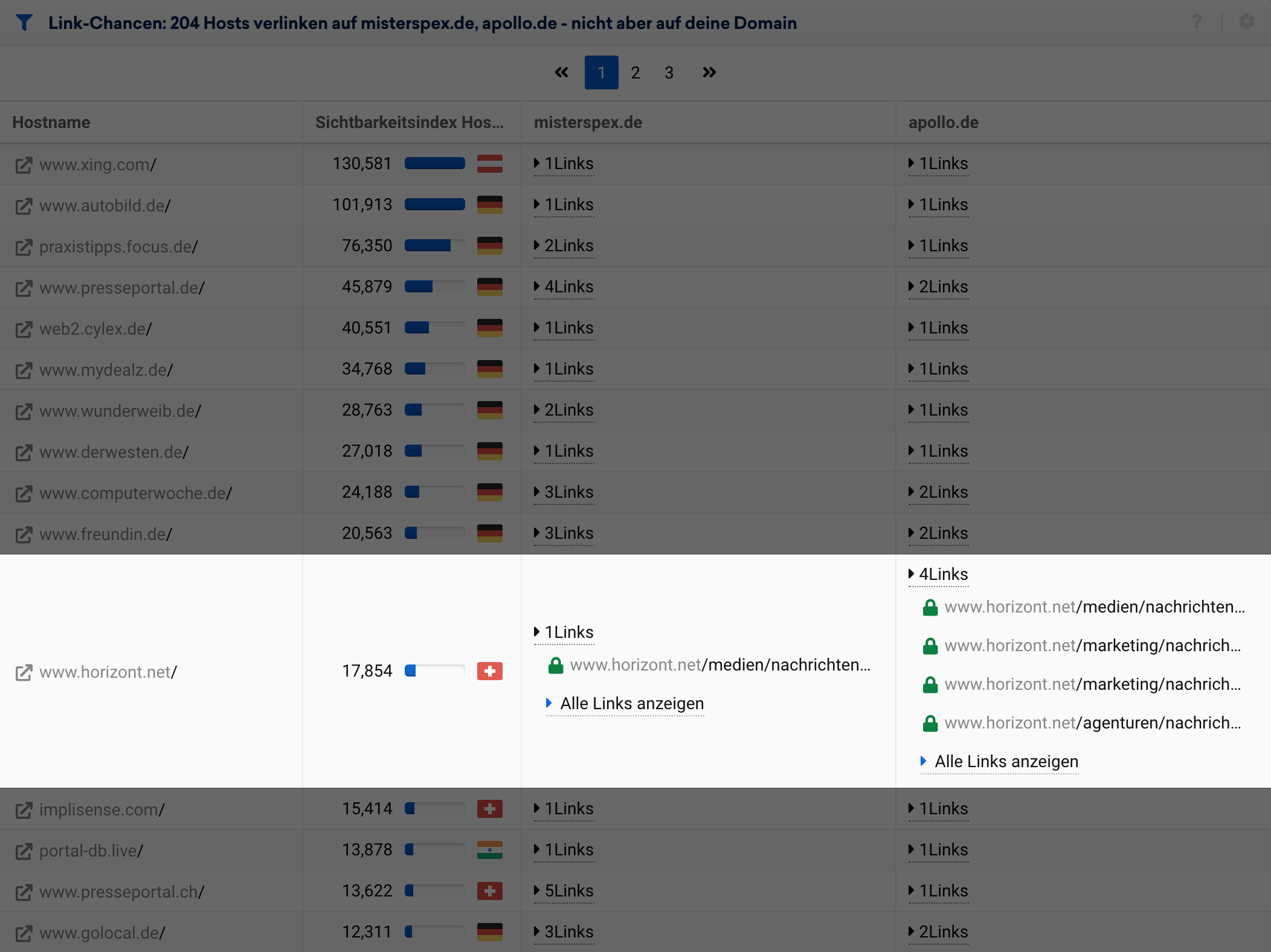Click the Swiss flag in horizont.net row
Image resolution: width=1271 pixels, height=952 pixels.
[489, 671]
